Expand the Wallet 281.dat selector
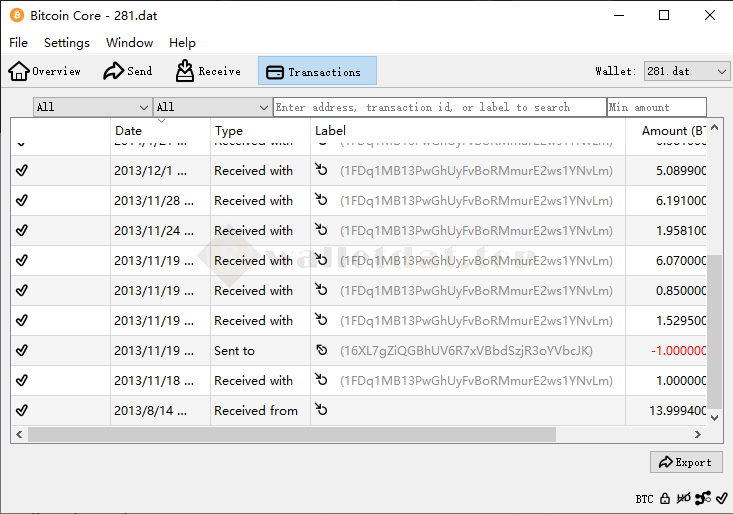The image size is (733, 514). [x=686, y=71]
